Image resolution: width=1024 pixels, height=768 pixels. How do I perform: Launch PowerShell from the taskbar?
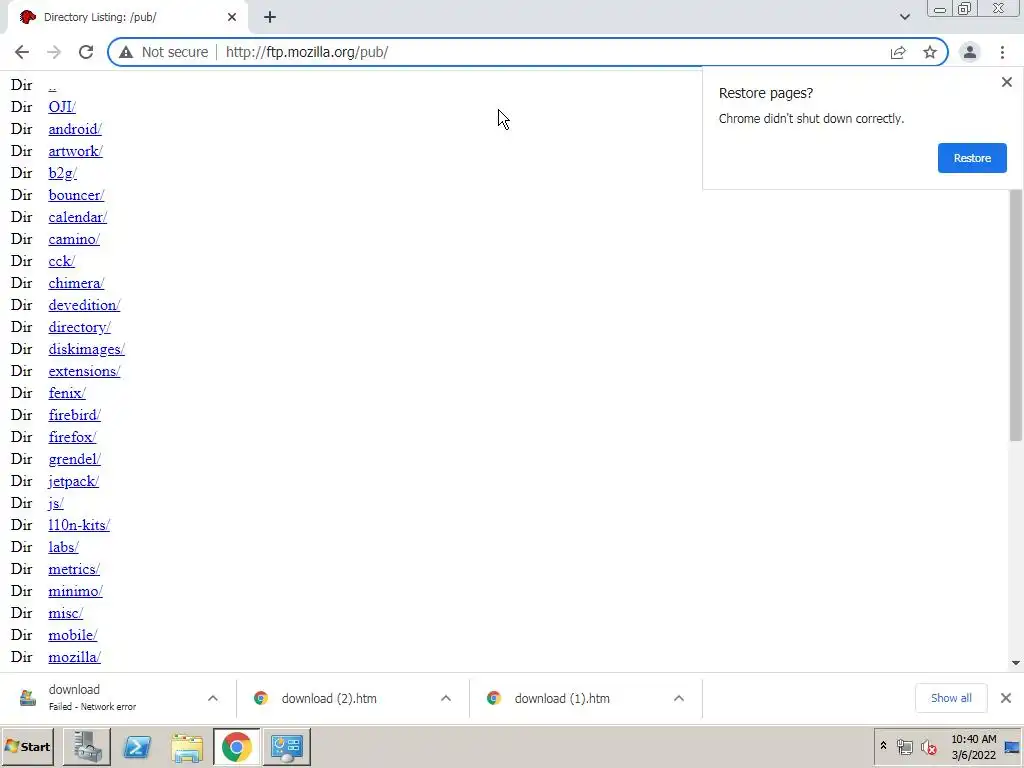[x=137, y=746]
